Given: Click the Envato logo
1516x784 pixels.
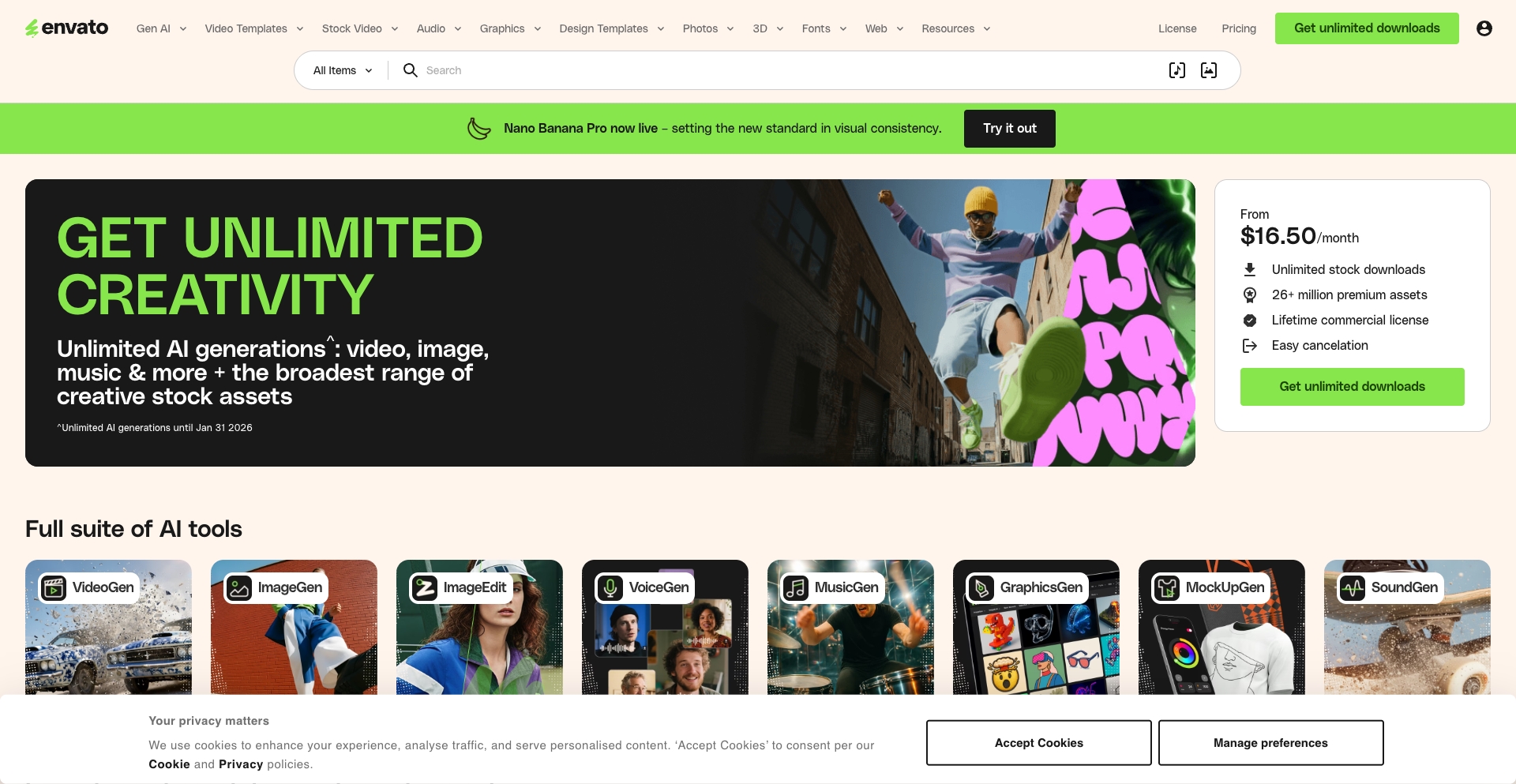Looking at the screenshot, I should (66, 28).
